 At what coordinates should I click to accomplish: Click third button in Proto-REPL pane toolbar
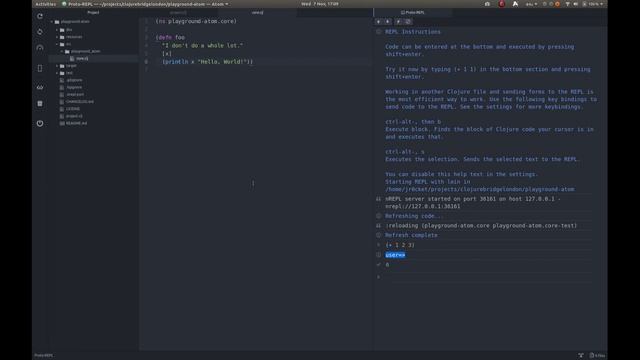[398, 22]
